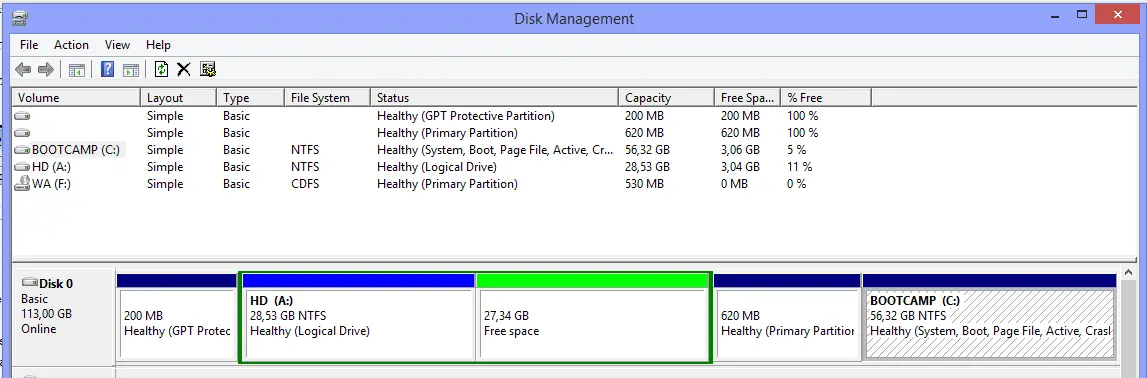Image resolution: width=1147 pixels, height=378 pixels.
Task: Click the 28,53 GB capacity cell
Action: [x=647, y=167]
